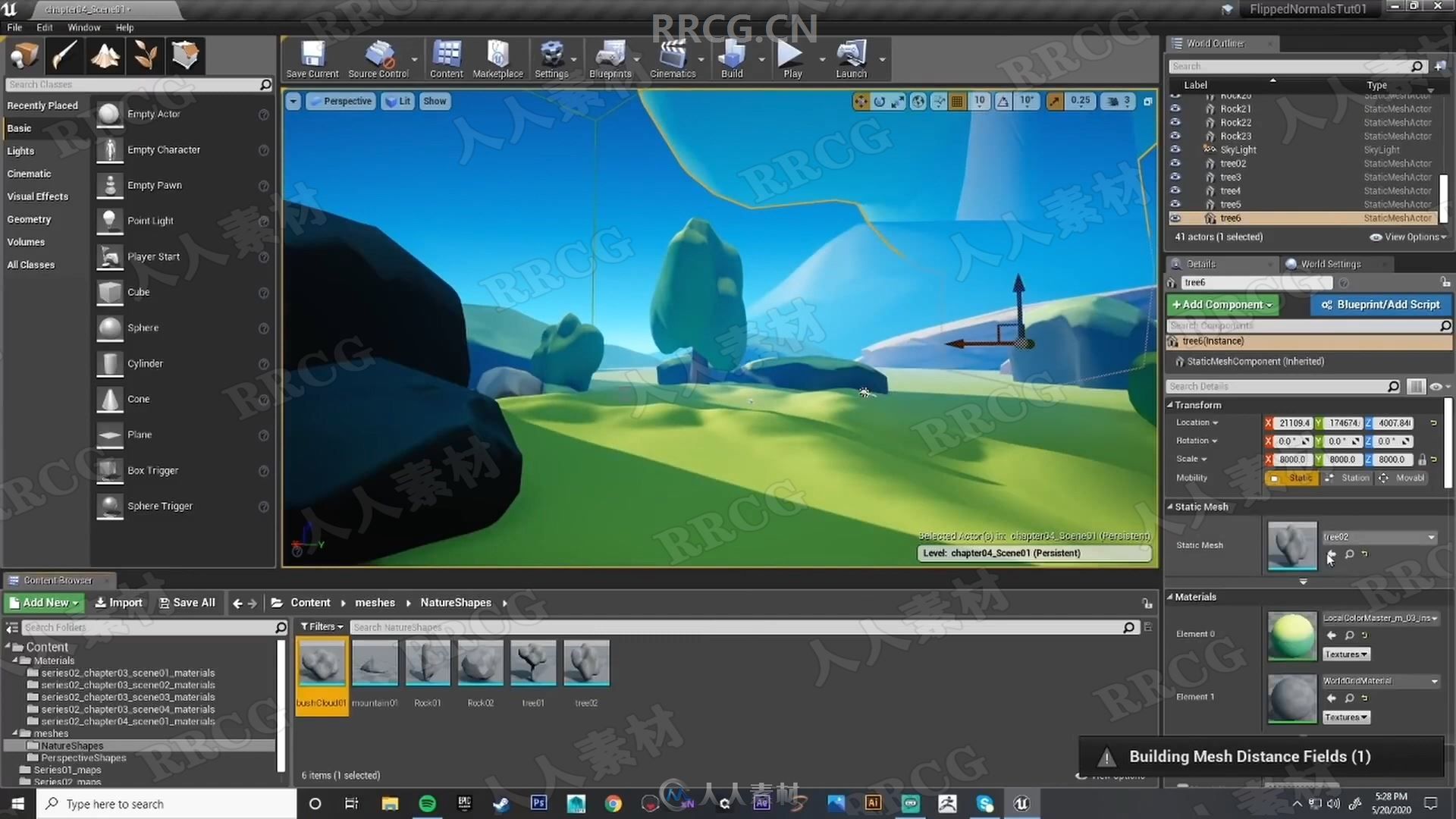1456x819 pixels.
Task: Open the Window menu
Action: click(84, 27)
